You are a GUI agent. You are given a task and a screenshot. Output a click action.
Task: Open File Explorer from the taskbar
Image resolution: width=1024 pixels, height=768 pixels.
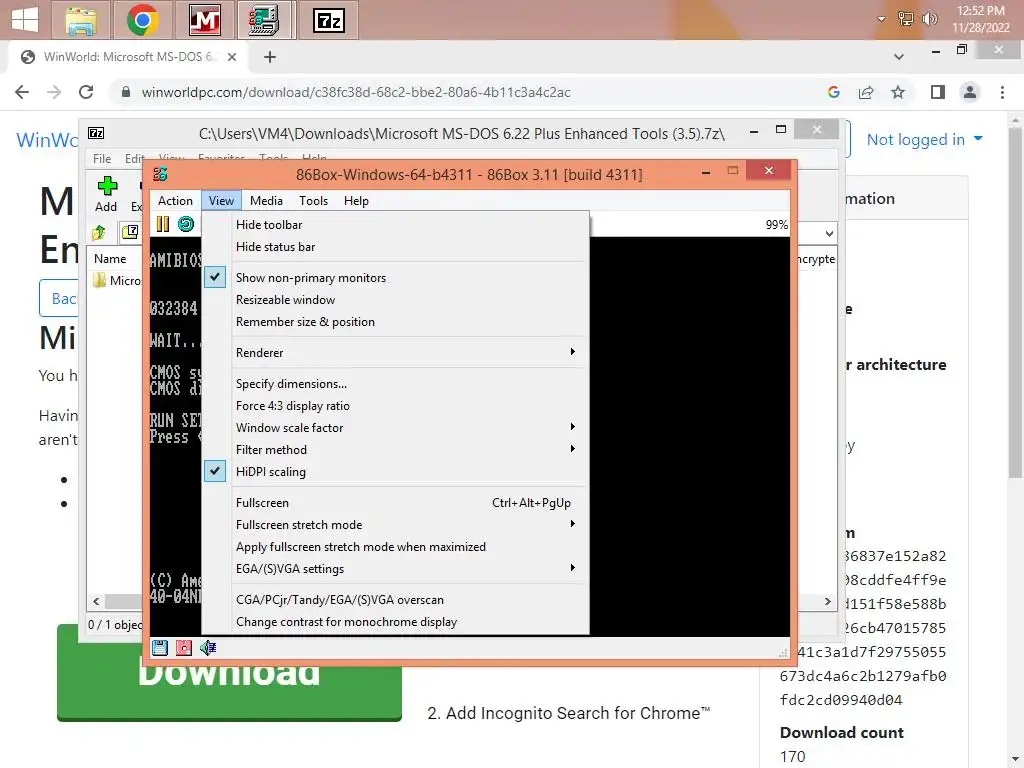click(x=82, y=20)
